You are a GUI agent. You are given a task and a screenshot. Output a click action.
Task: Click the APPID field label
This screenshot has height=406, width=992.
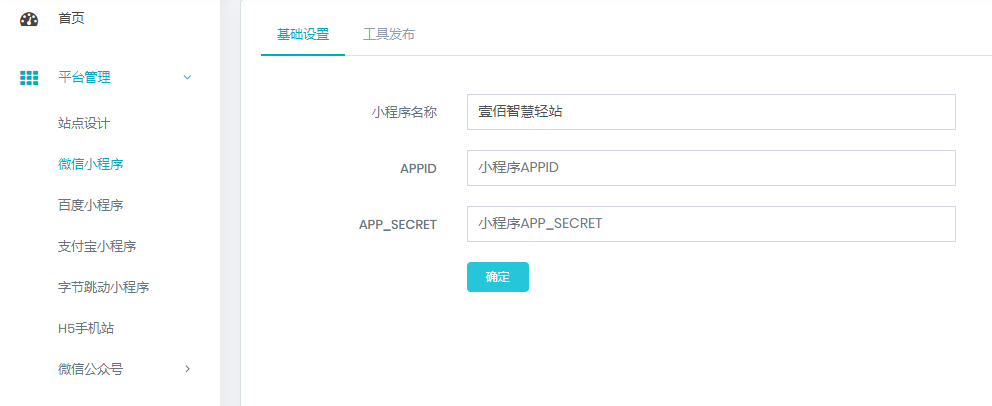418,169
